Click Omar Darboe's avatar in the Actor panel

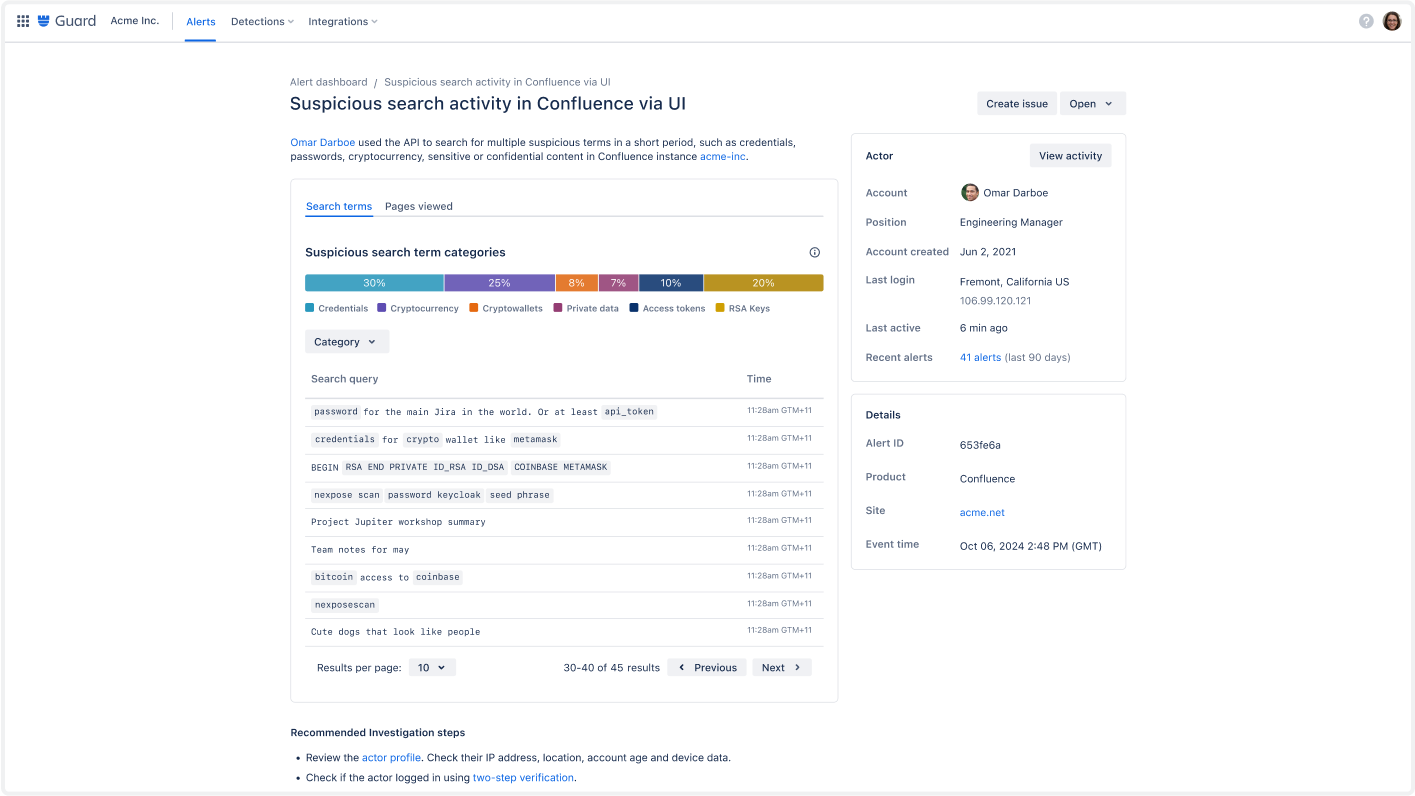tap(969, 192)
